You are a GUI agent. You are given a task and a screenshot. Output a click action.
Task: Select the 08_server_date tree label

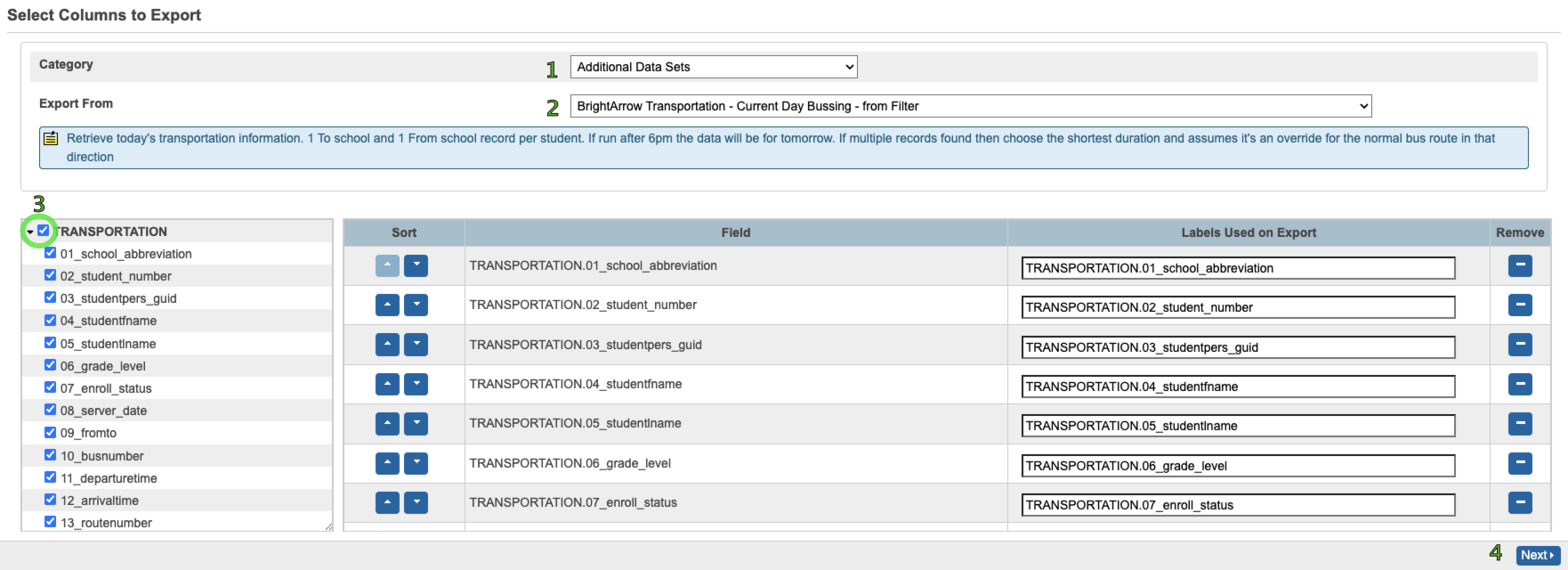point(104,411)
